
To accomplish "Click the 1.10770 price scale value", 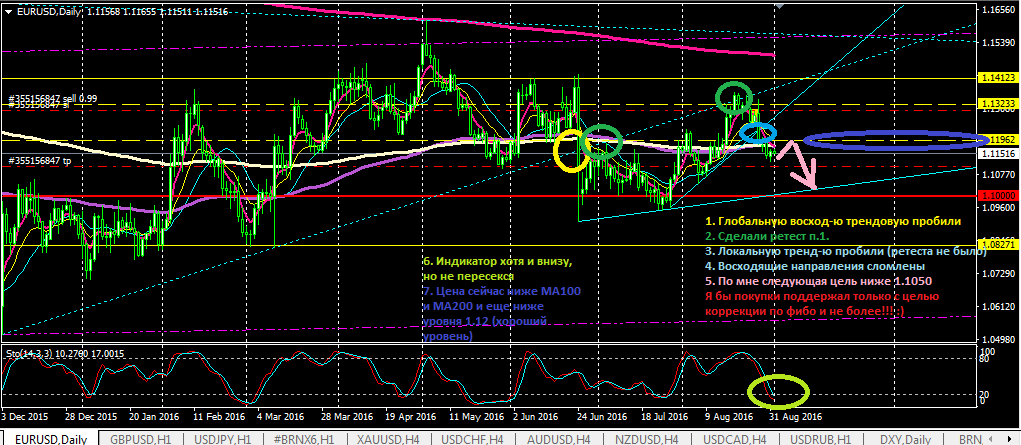I will (x=1000, y=175).
